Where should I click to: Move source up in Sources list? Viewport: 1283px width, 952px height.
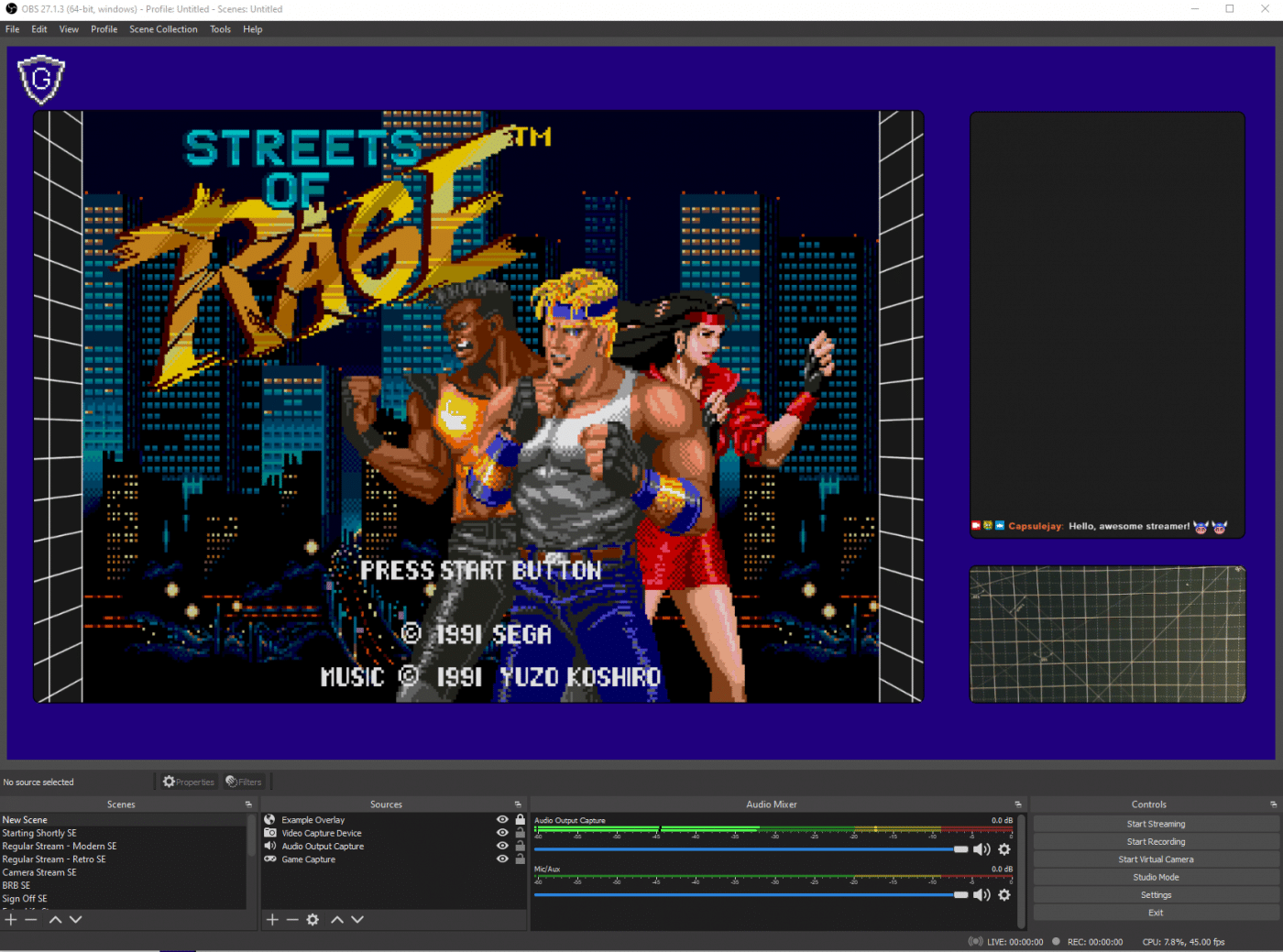pyautogui.click(x=337, y=919)
